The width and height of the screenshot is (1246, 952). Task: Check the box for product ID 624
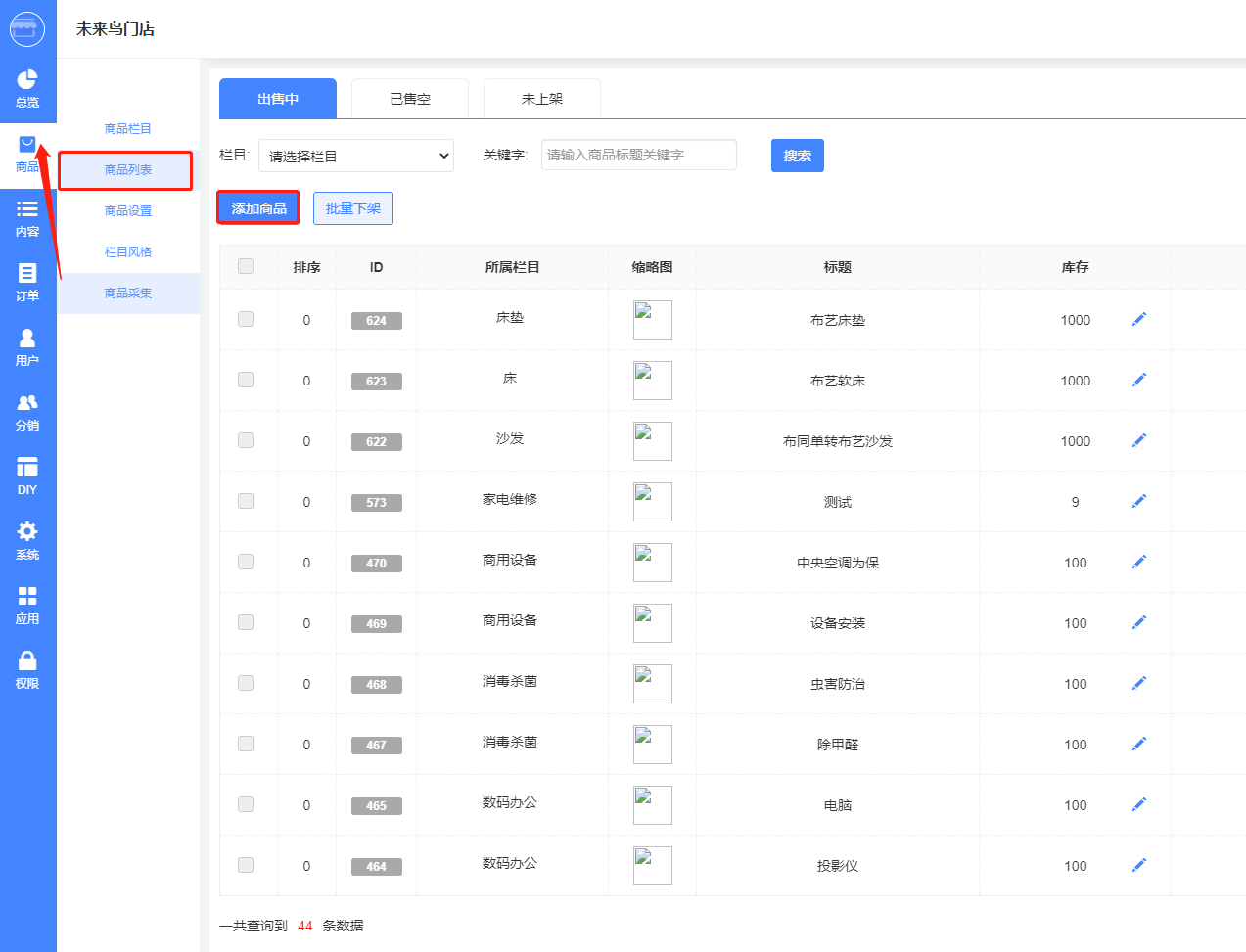pyautogui.click(x=246, y=319)
